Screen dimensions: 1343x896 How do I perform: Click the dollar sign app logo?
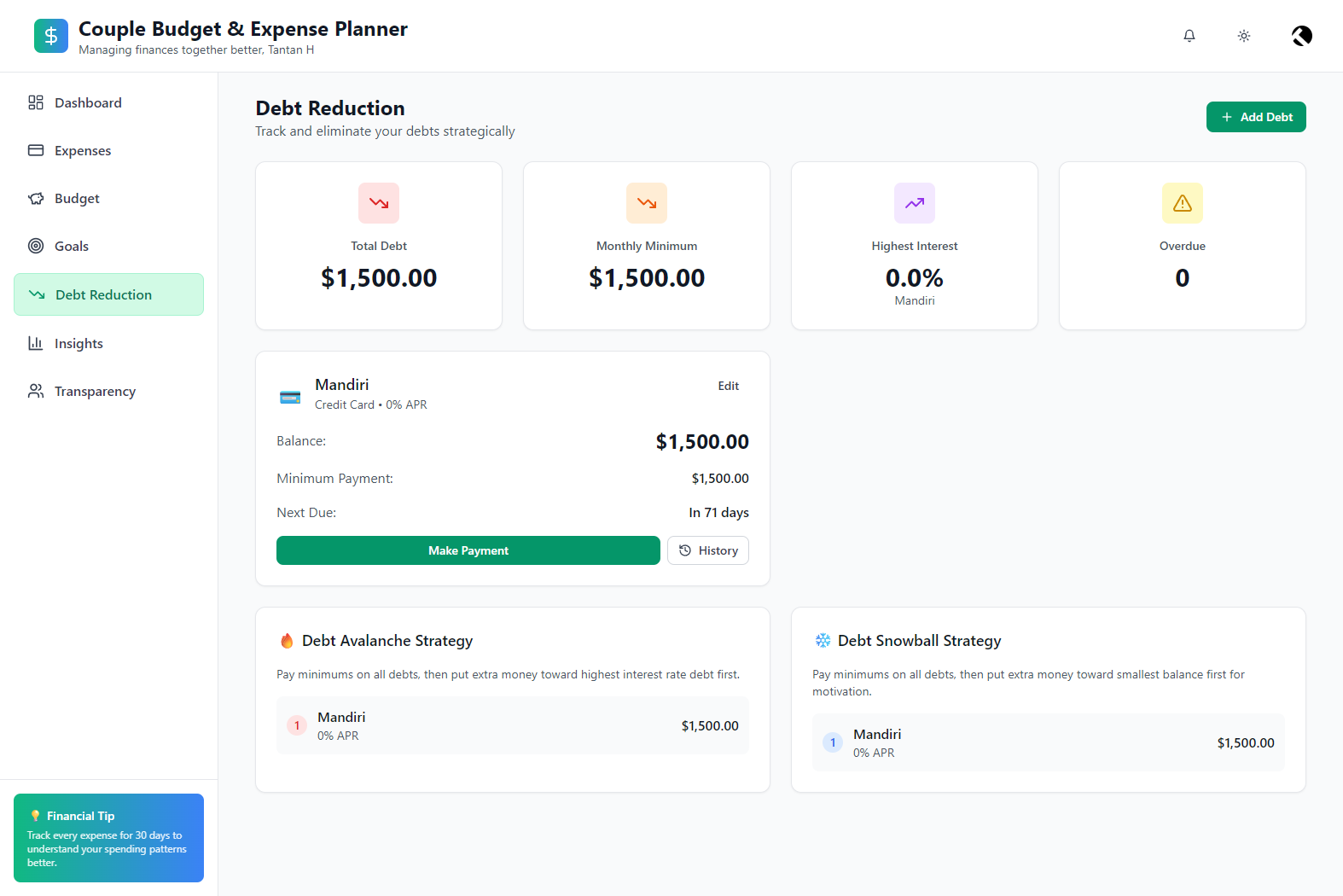tap(51, 36)
